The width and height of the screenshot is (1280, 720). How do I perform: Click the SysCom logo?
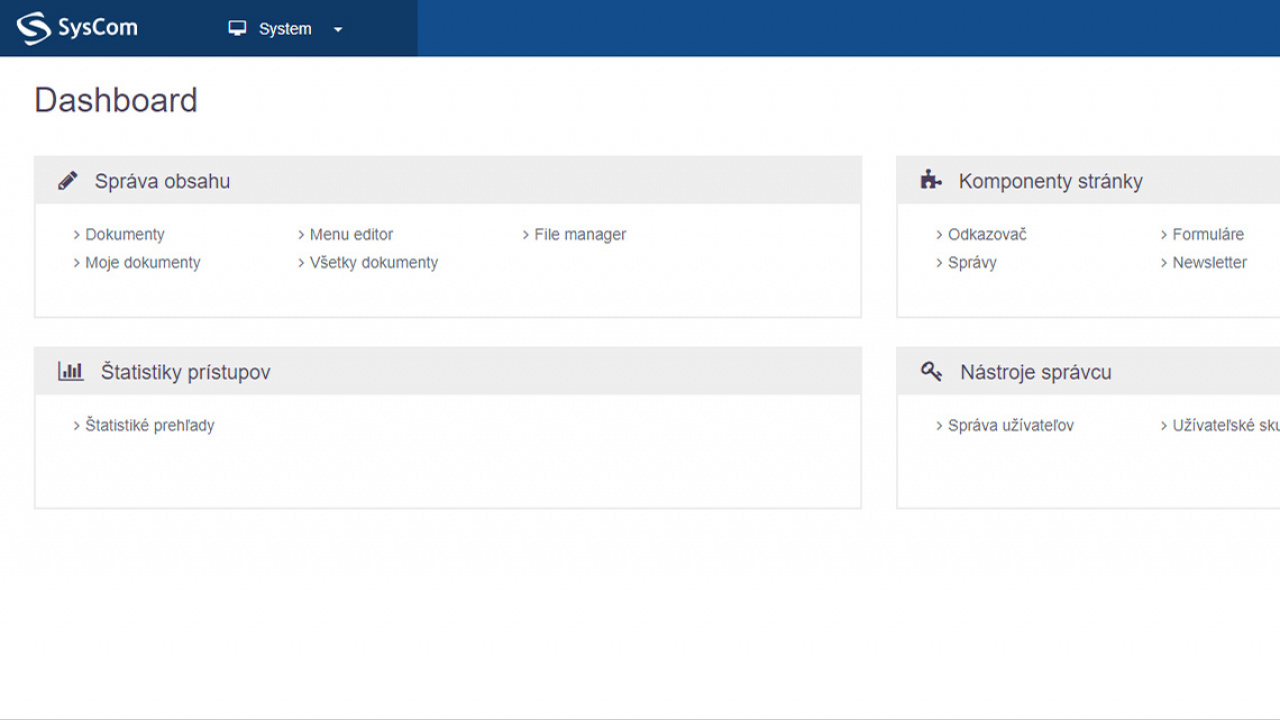[77, 28]
